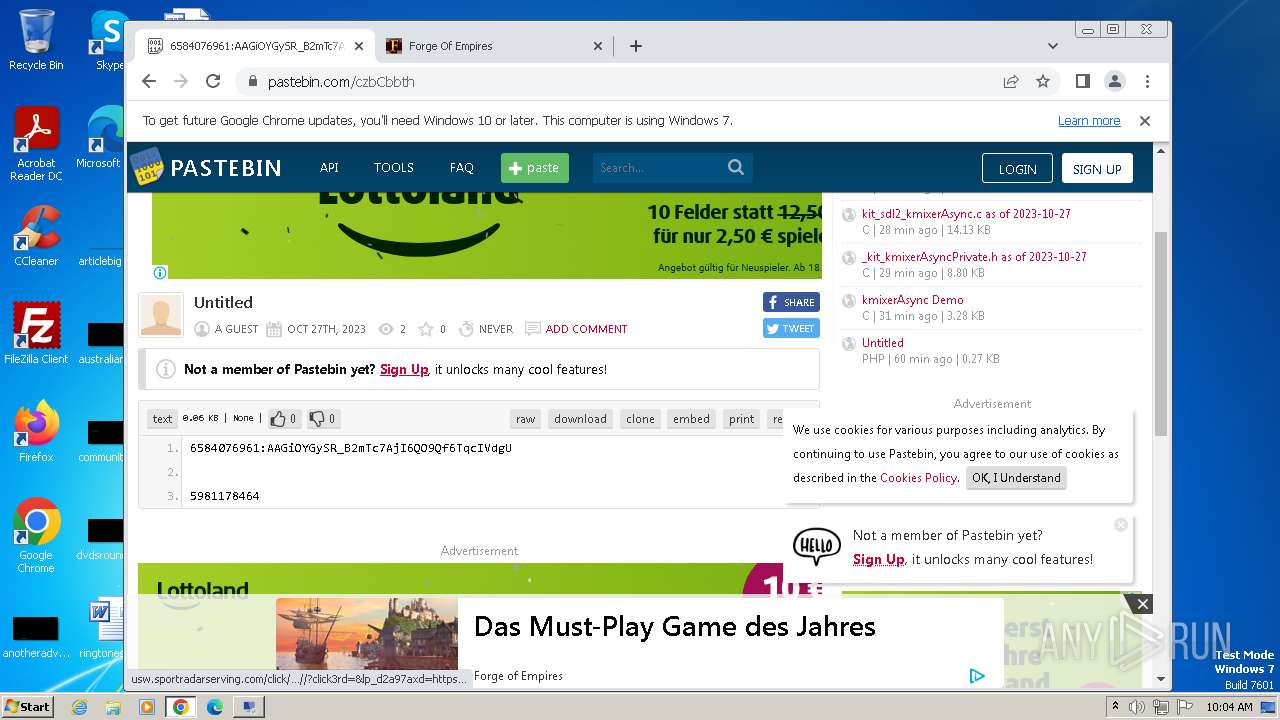The image size is (1280, 720).
Task: Click the Sign Up link in member notice
Action: [x=404, y=370]
